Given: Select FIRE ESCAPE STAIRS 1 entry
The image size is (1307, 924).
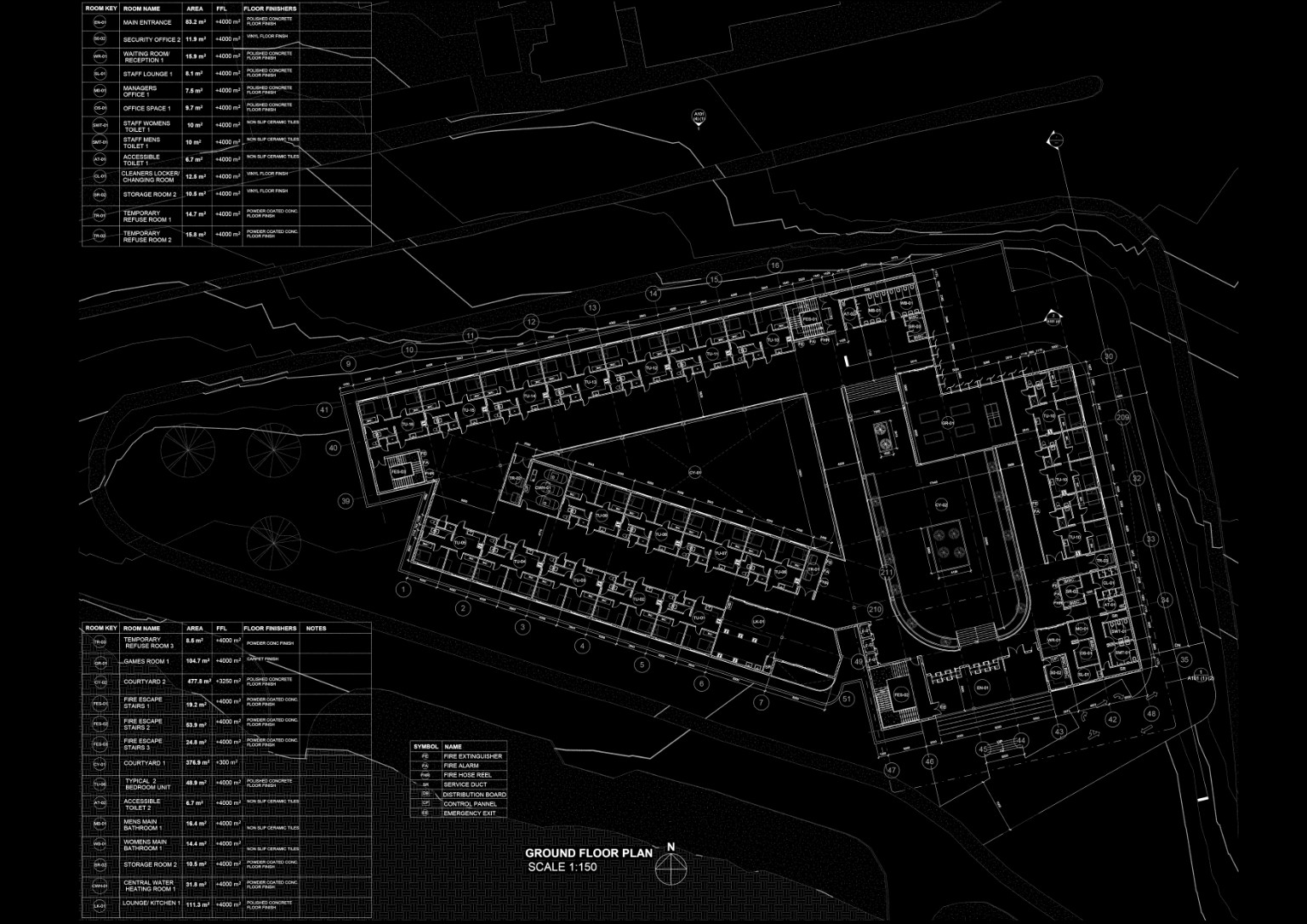Looking at the screenshot, I should point(142,702).
